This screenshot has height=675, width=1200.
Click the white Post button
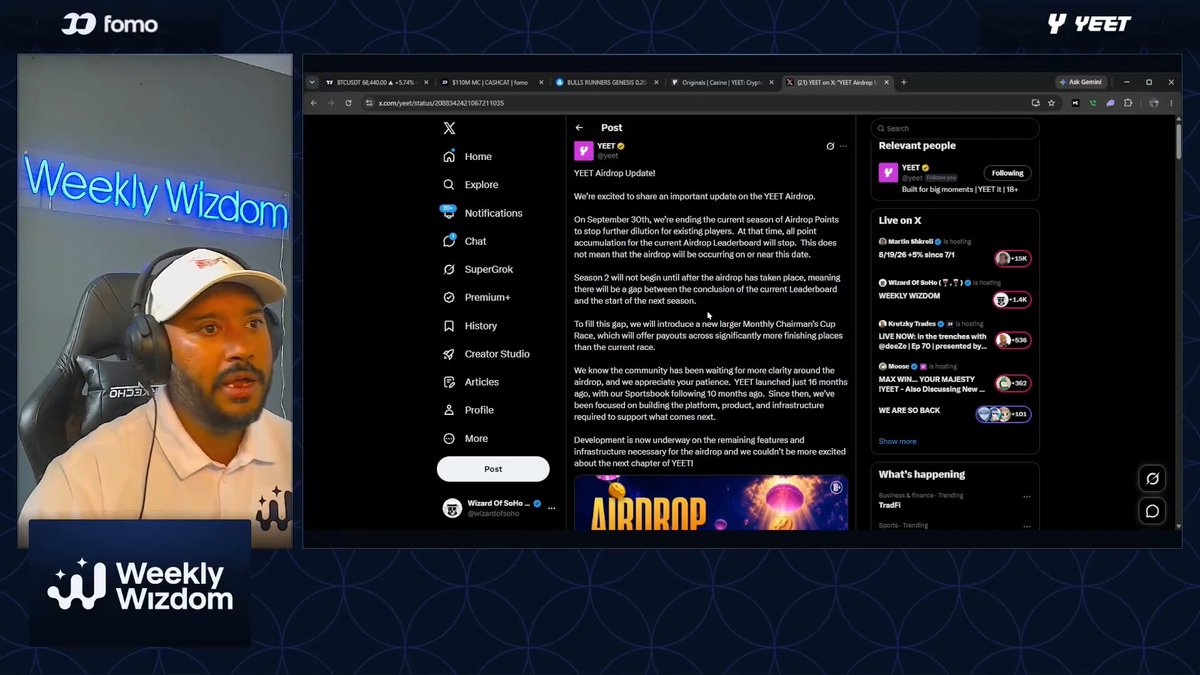coord(493,469)
